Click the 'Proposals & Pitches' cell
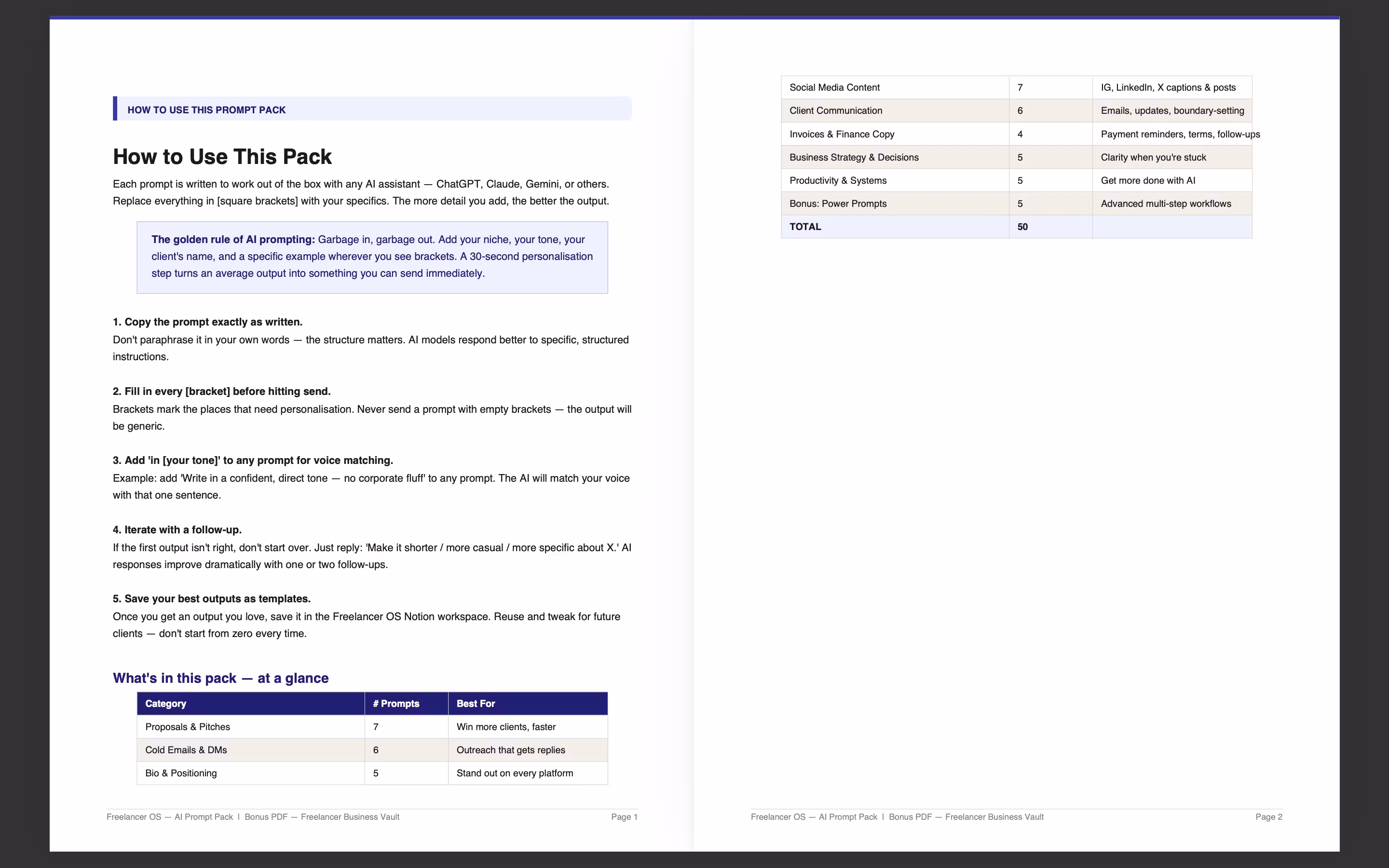1389x868 pixels. coord(251,727)
